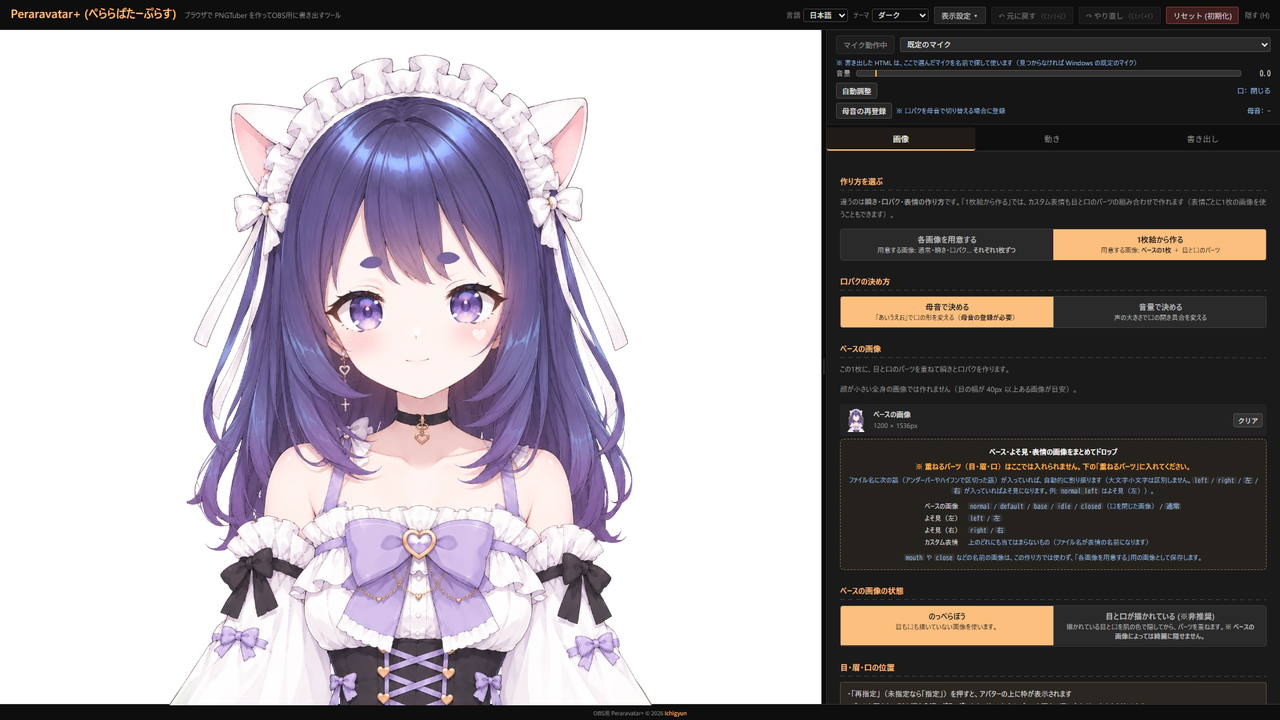Switch to the 画像 tab
Screen dimensions: 1280x720
(x=901, y=139)
